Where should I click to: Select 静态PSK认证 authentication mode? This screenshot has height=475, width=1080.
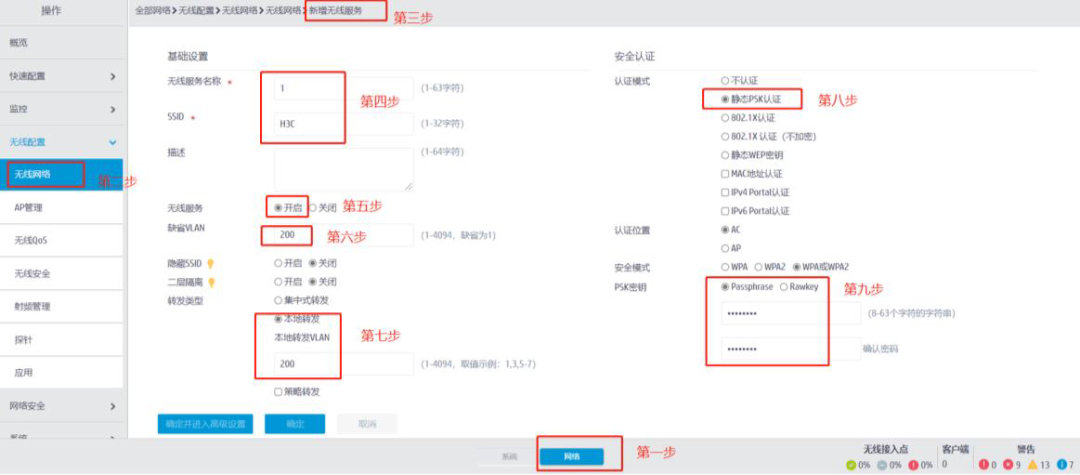tap(725, 99)
